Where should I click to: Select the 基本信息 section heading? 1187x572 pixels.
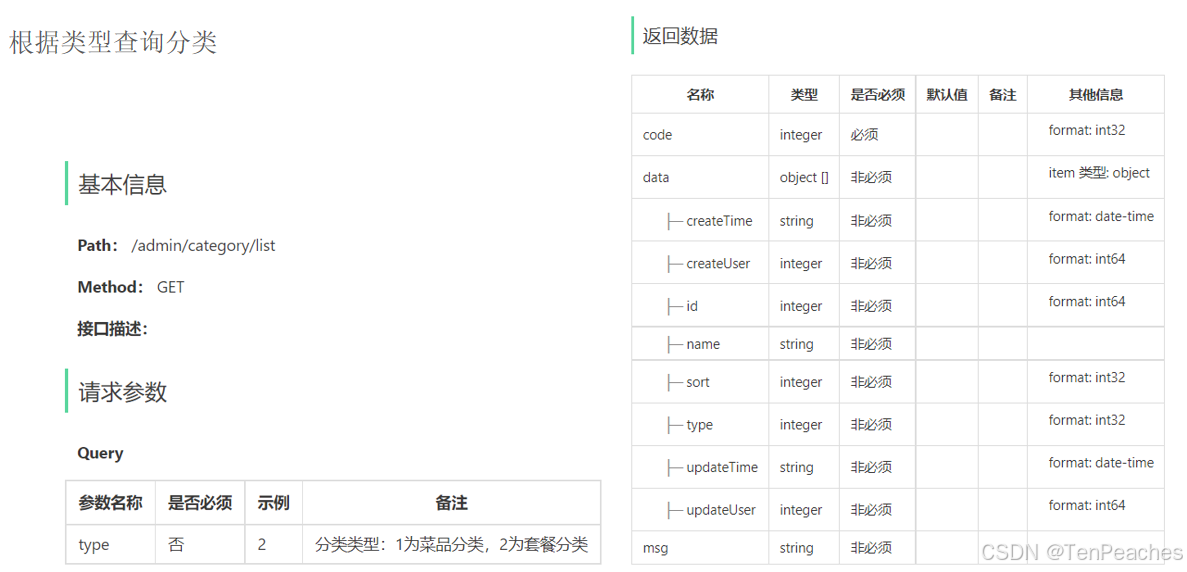click(123, 184)
